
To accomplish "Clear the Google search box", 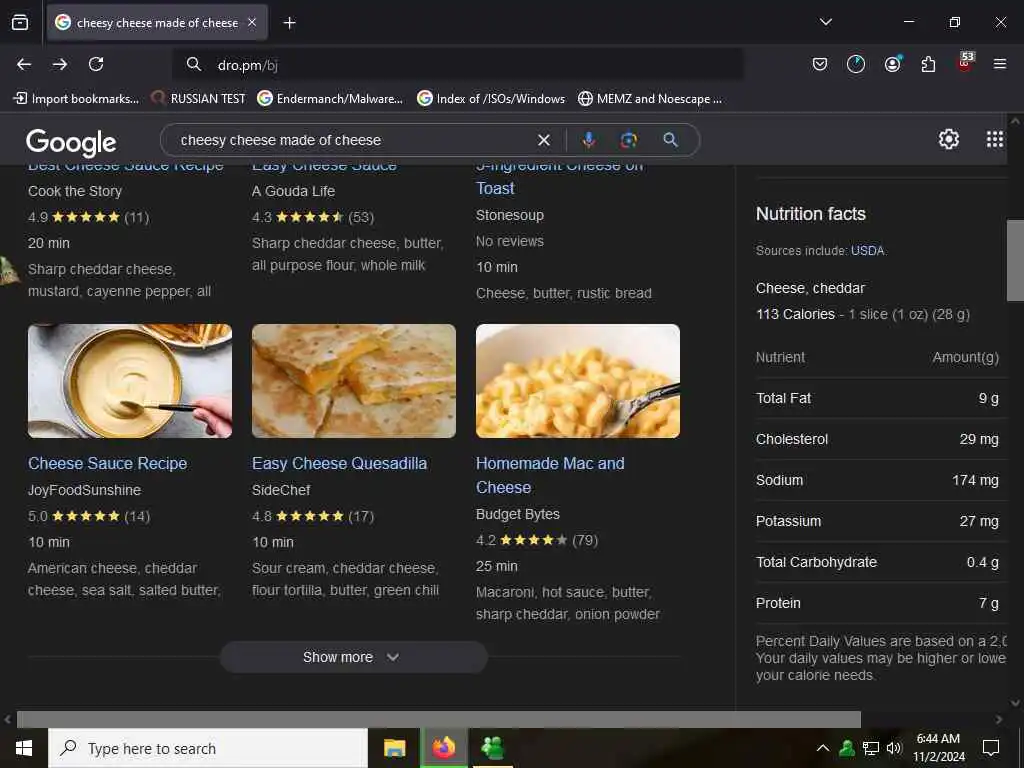I will click(543, 140).
